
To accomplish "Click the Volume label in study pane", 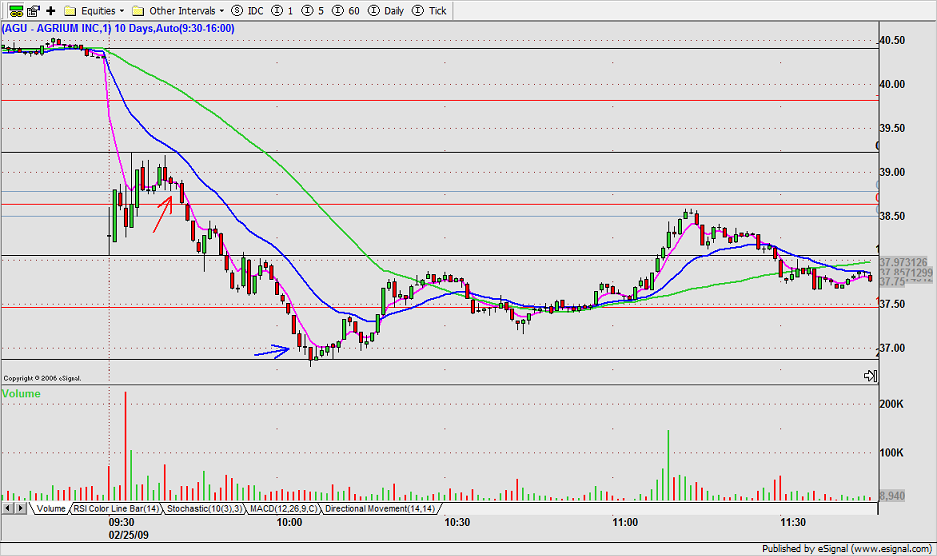I will pyautogui.click(x=22, y=393).
